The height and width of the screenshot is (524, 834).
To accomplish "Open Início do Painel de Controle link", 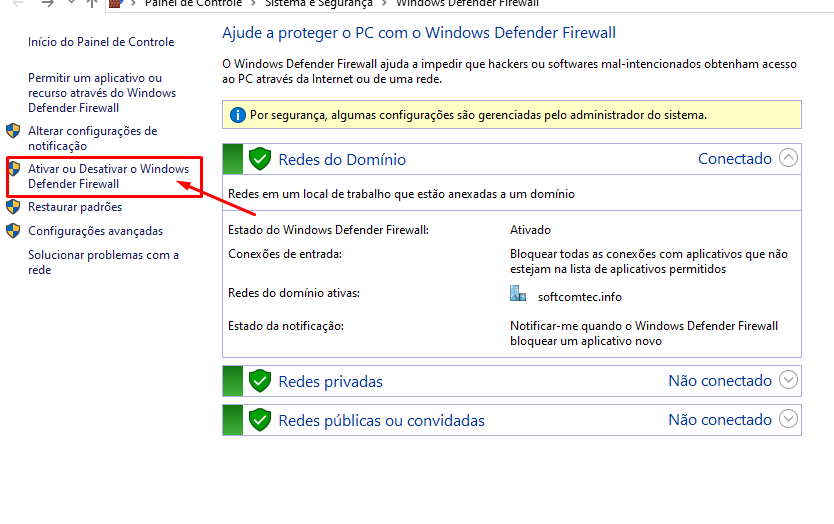I will pyautogui.click(x=101, y=42).
